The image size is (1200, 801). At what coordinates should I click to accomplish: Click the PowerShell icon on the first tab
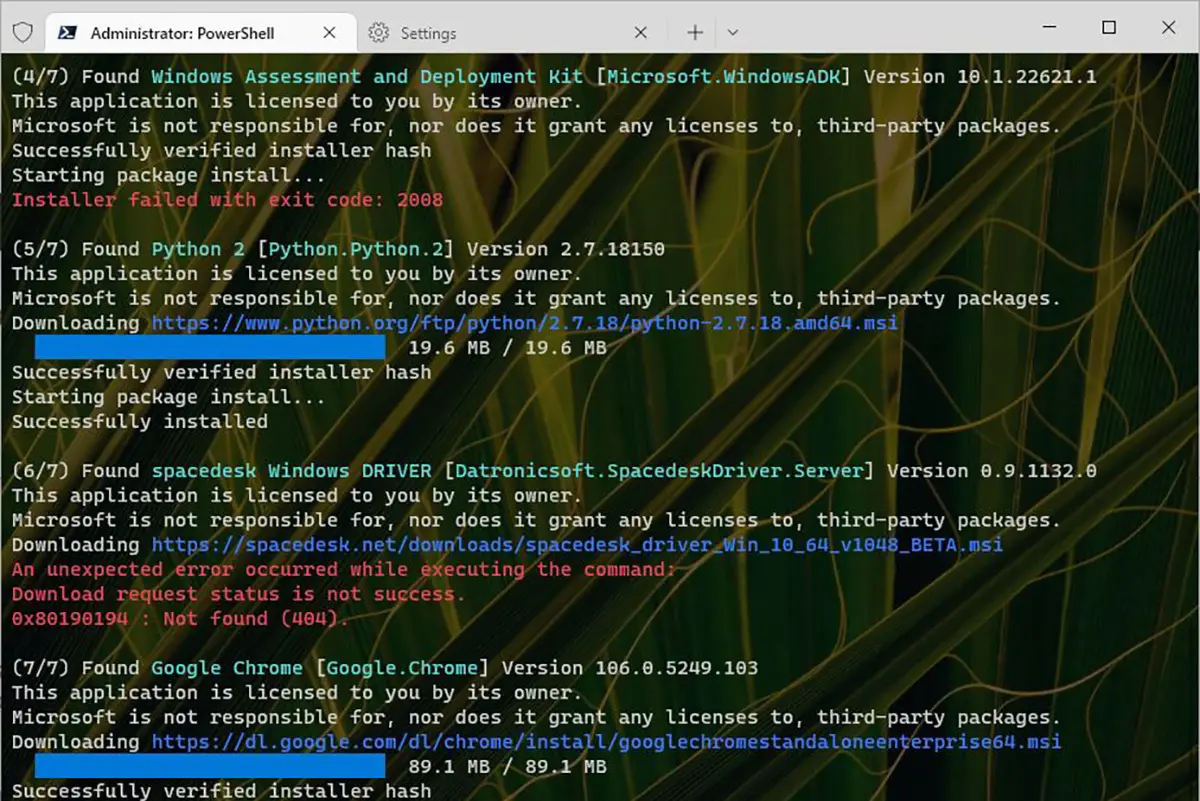(x=69, y=33)
